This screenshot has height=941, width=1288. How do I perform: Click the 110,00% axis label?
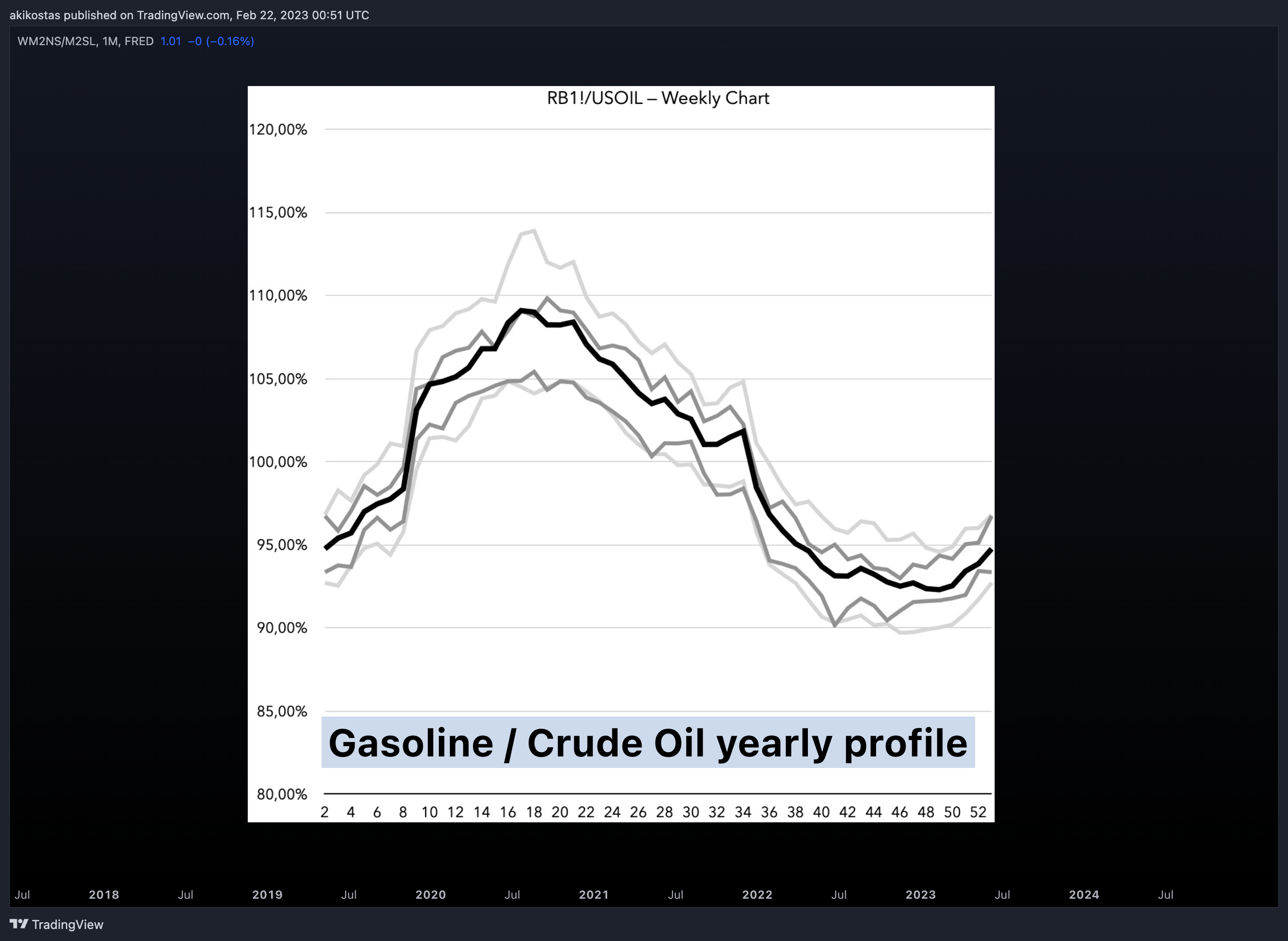[x=278, y=295]
